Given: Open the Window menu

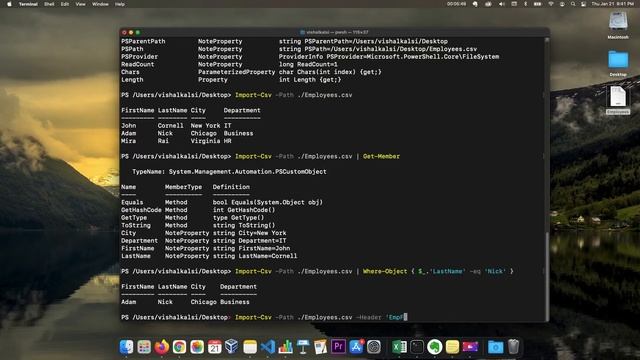Looking at the screenshot, I should (x=100, y=4).
